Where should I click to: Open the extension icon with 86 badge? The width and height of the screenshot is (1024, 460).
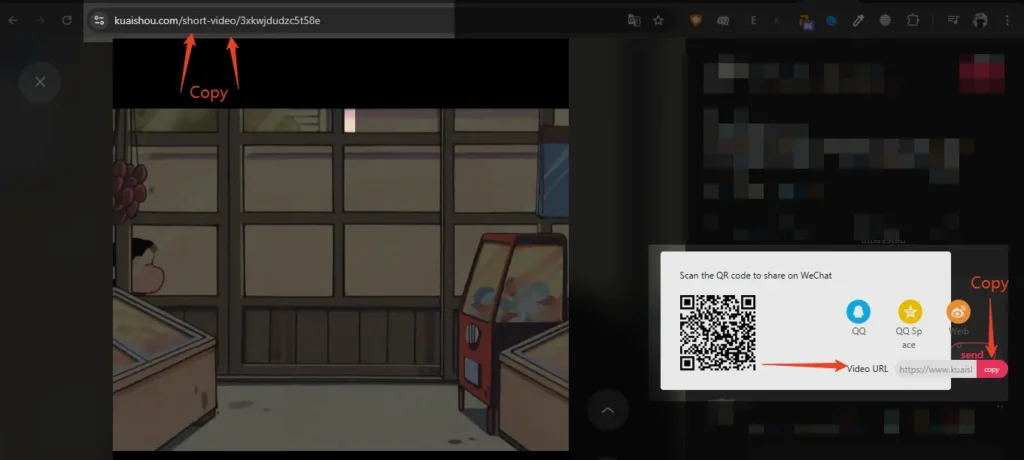click(806, 22)
